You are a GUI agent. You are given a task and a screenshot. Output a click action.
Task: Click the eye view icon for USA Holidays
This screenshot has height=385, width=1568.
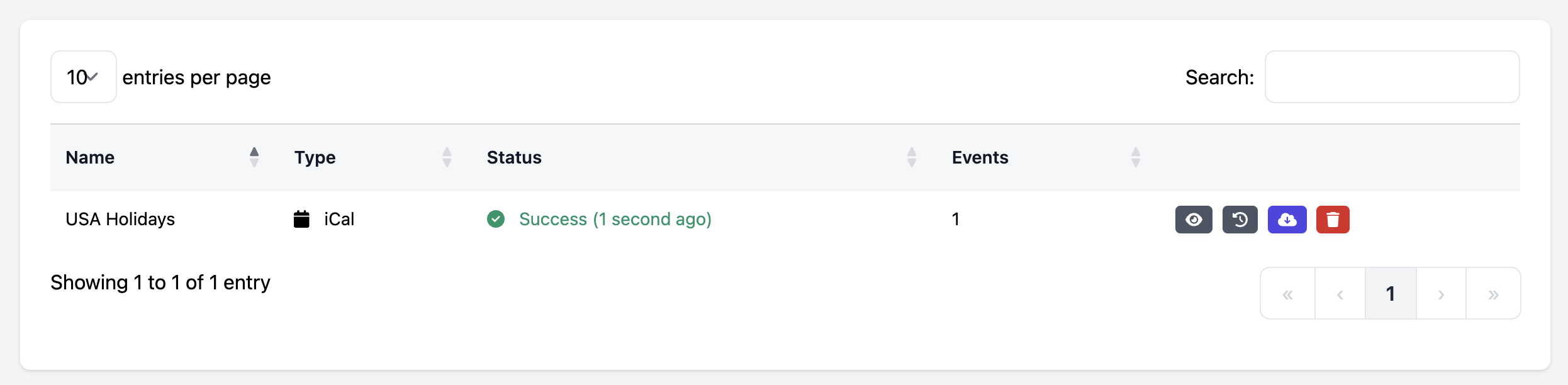coord(1193,220)
